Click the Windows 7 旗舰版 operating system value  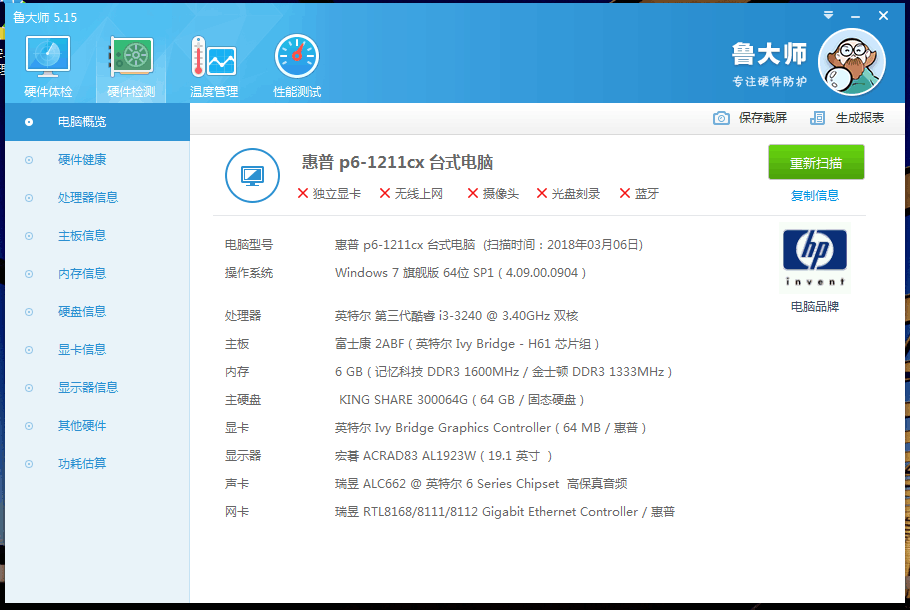coord(460,273)
